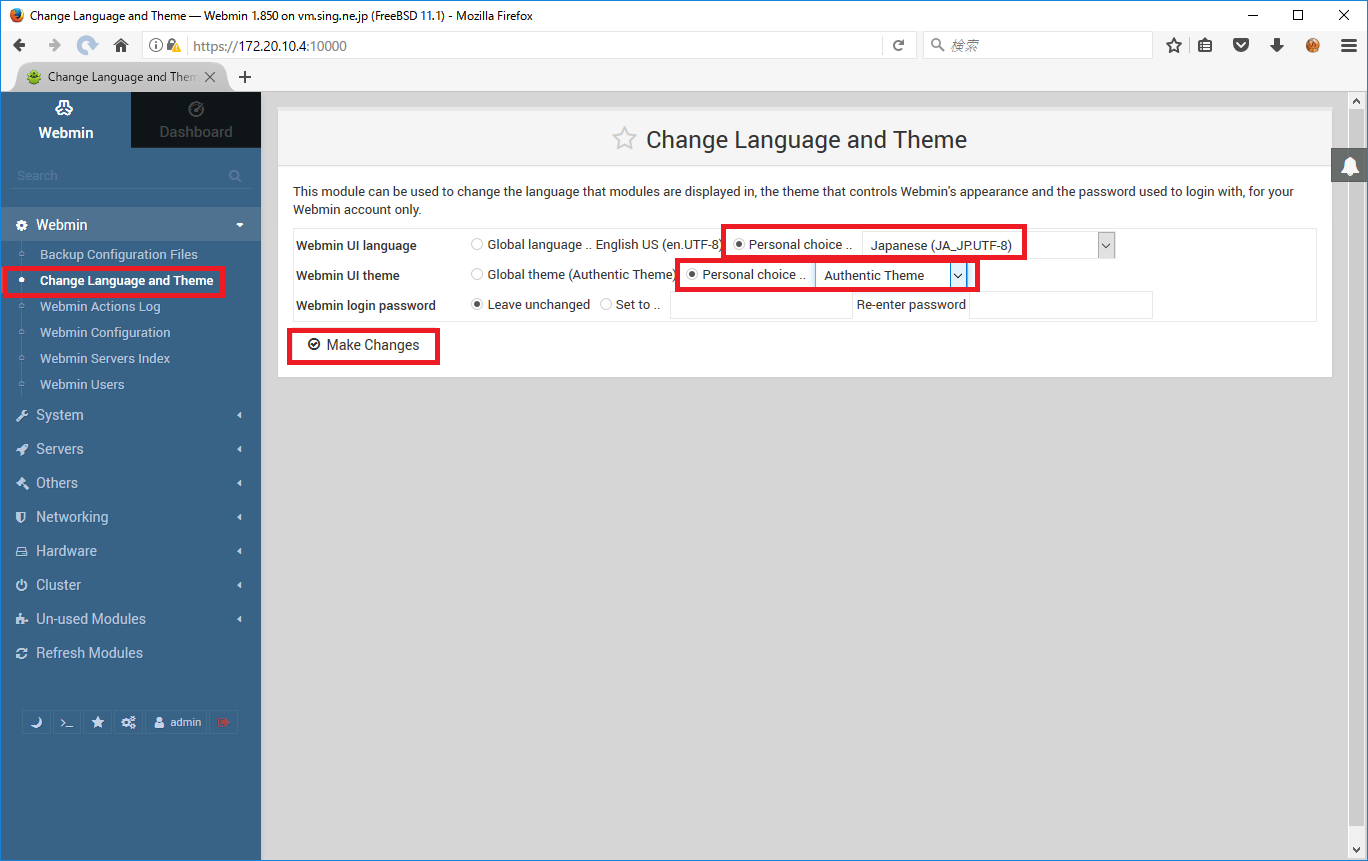This screenshot has width=1368, height=861.
Task: Log out with the red exit icon
Action: [224, 722]
